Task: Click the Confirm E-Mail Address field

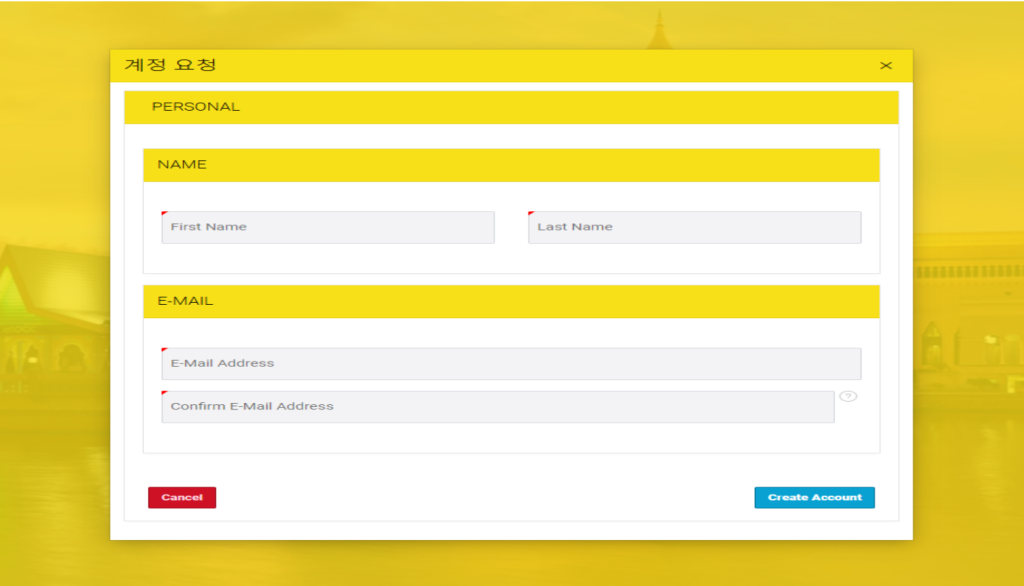Action: tap(497, 407)
